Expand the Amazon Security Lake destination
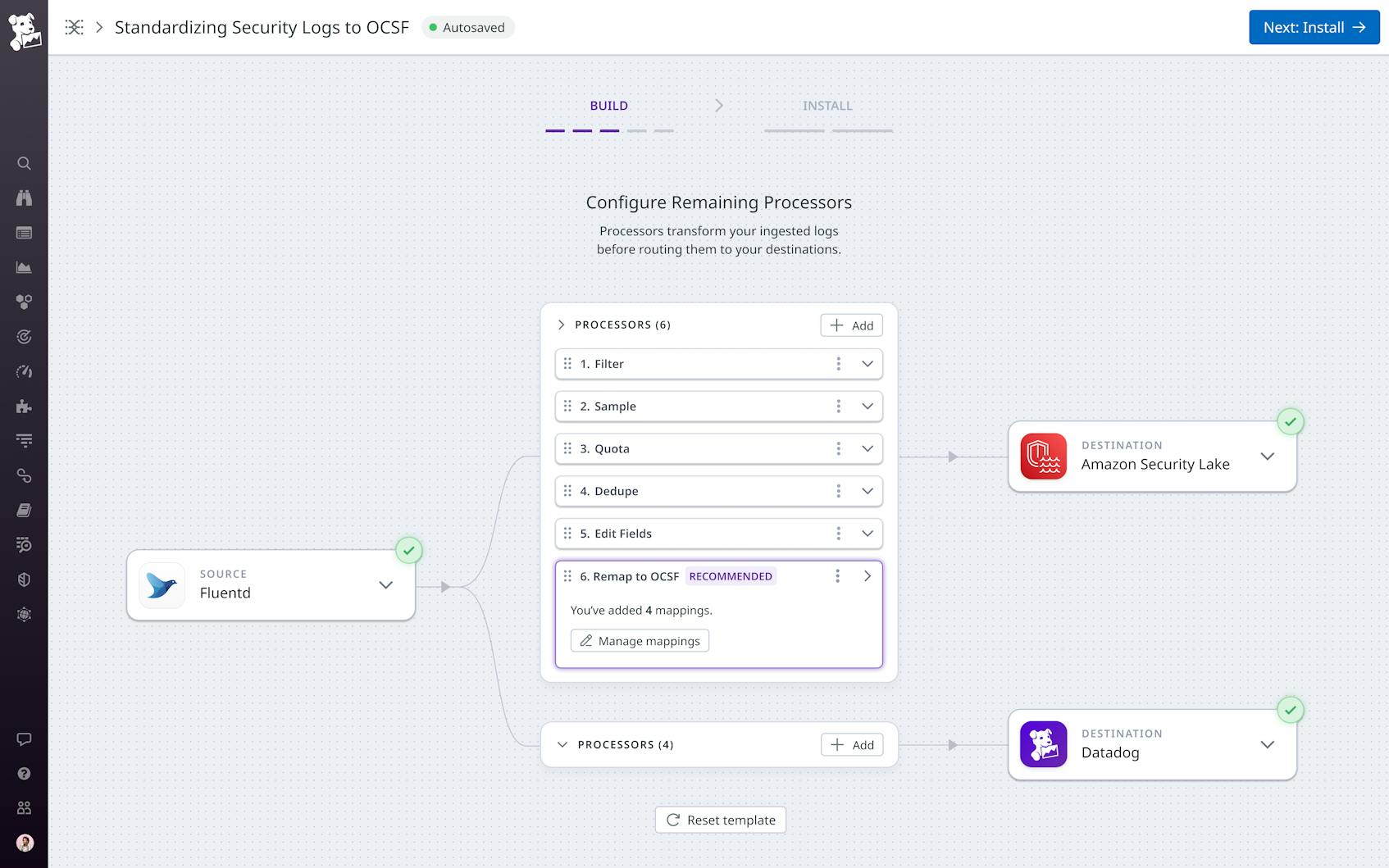 coord(1267,457)
